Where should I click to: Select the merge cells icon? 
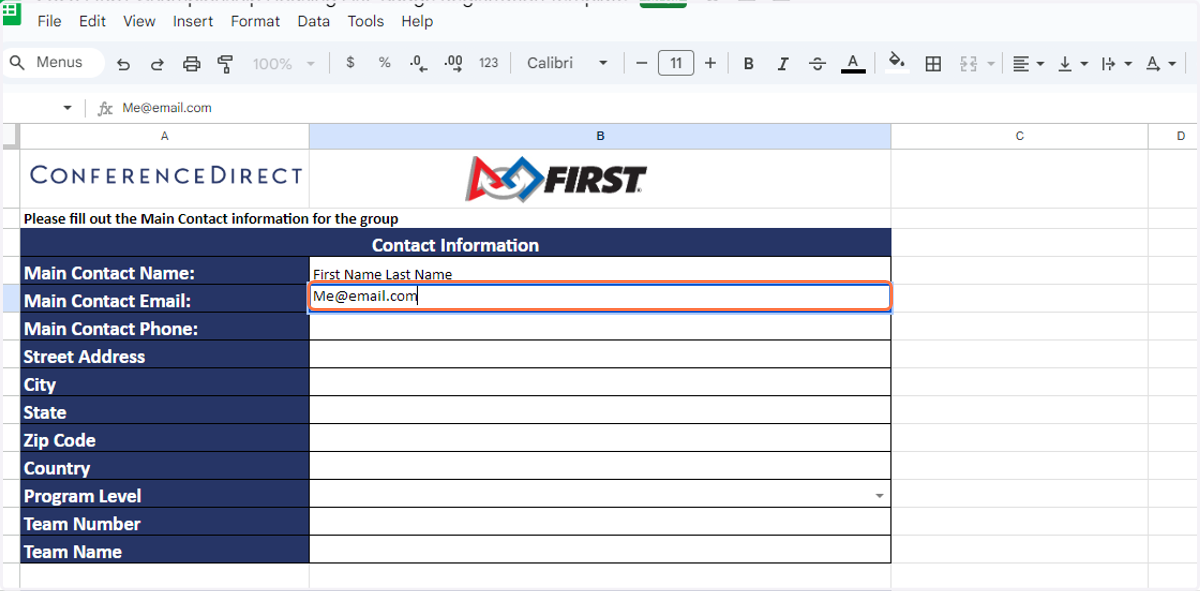pyautogui.click(x=968, y=64)
